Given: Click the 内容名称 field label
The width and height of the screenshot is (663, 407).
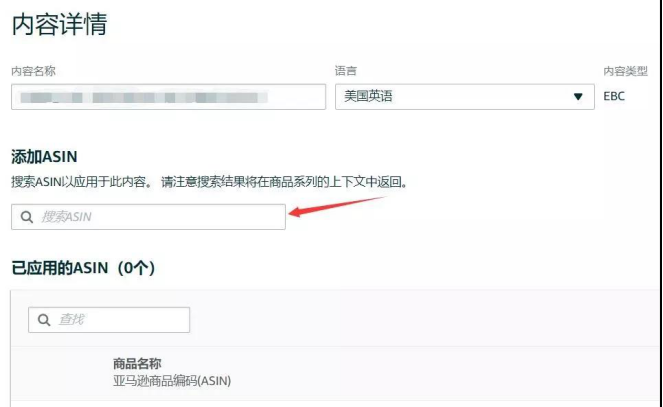Looking at the screenshot, I should point(33,71).
